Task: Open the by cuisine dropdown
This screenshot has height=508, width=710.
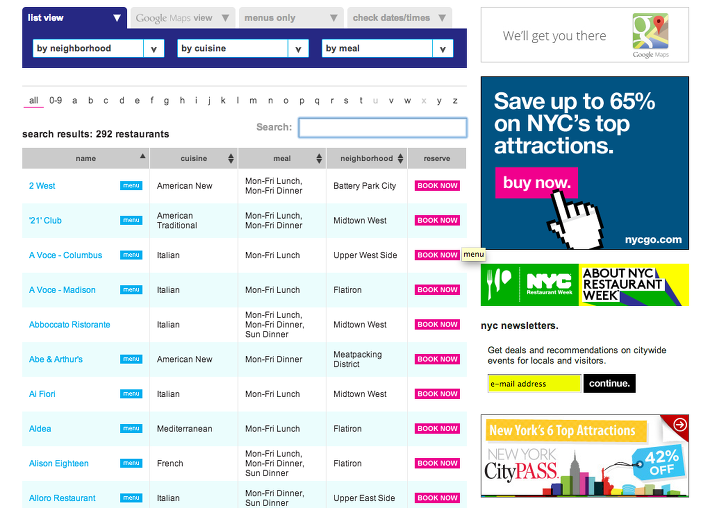Action: 243,48
